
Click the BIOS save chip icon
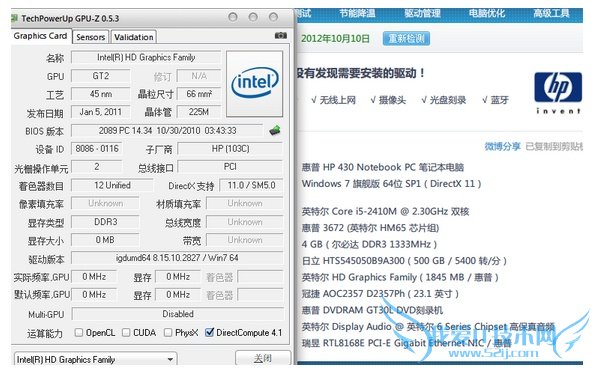(x=275, y=131)
